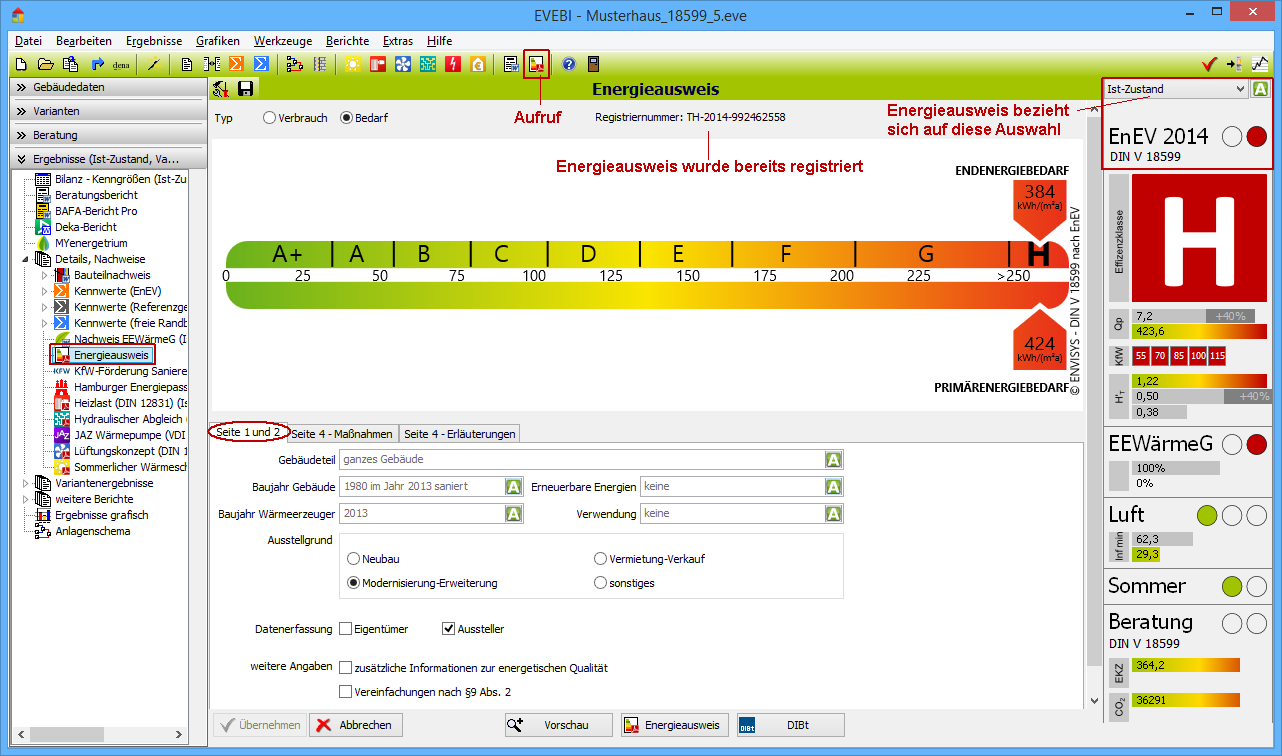Enable Vereinfachungen nach §9 Abs. 2

pos(345,692)
